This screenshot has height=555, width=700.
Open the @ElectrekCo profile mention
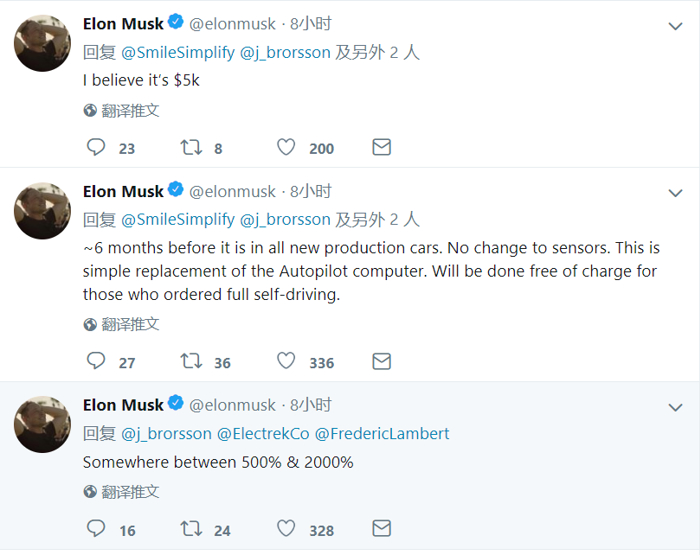coord(263,433)
